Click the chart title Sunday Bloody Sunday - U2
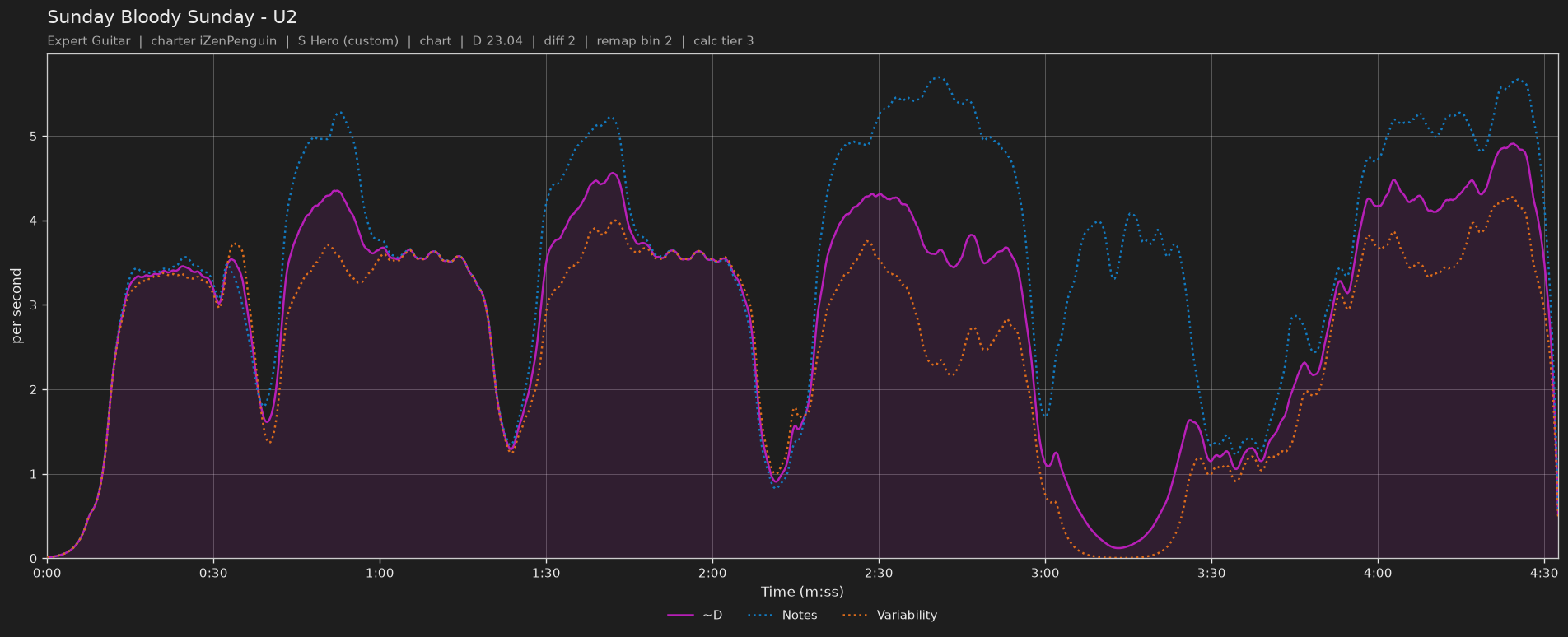Viewport: 1568px width, 637px height. pos(172,17)
